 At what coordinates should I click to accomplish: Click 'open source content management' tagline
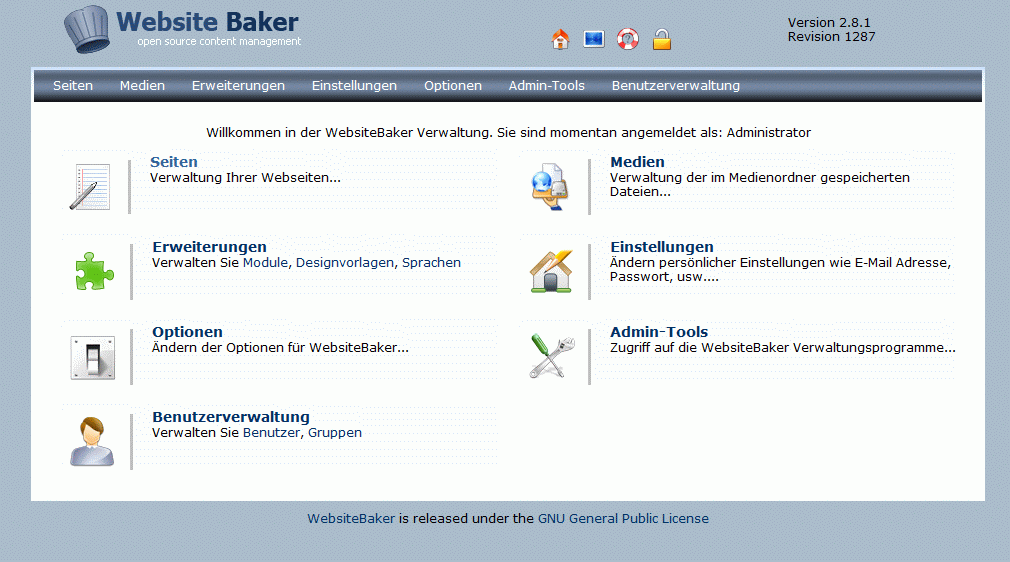click(x=219, y=41)
